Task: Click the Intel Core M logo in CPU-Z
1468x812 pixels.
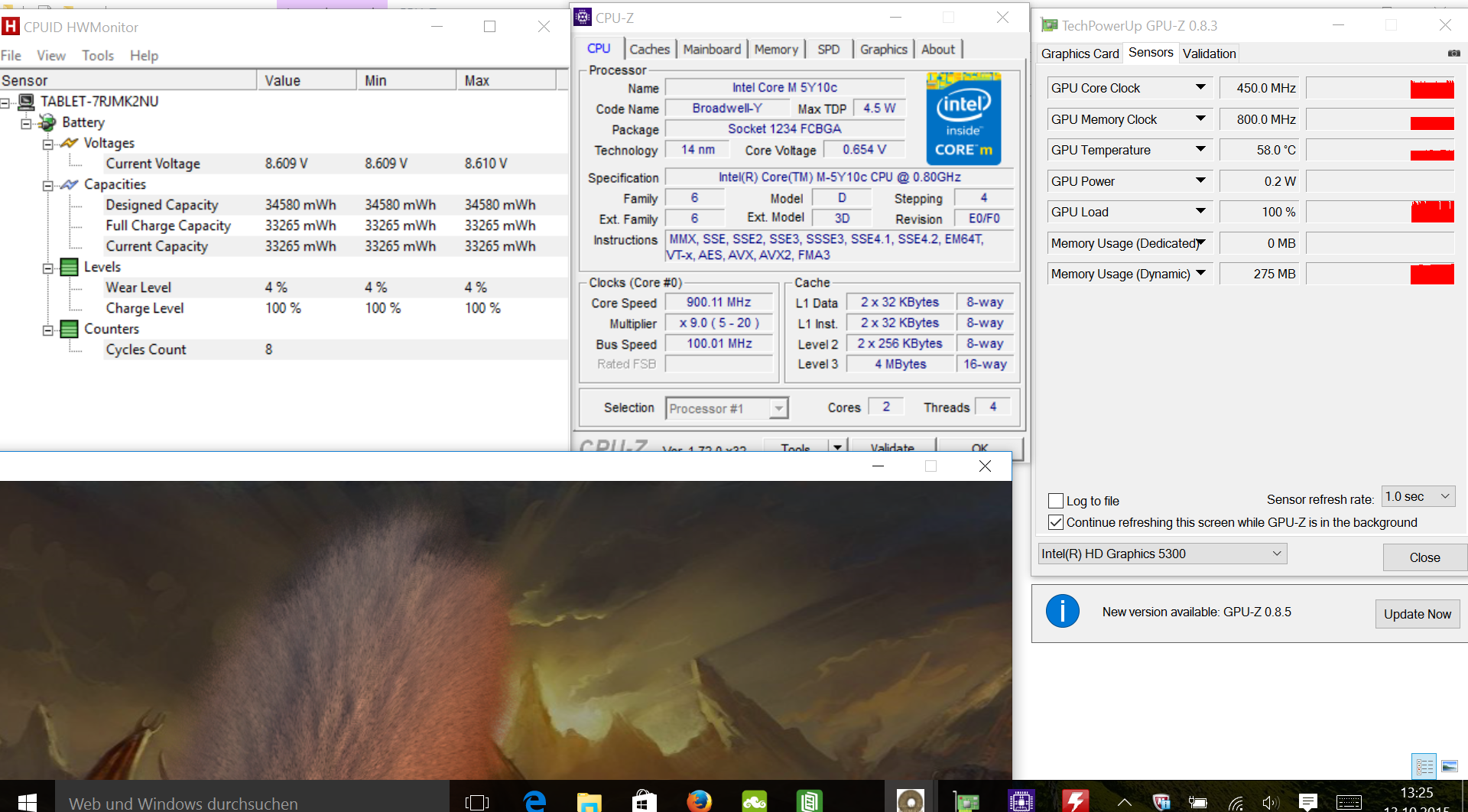Action: pyautogui.click(x=963, y=119)
